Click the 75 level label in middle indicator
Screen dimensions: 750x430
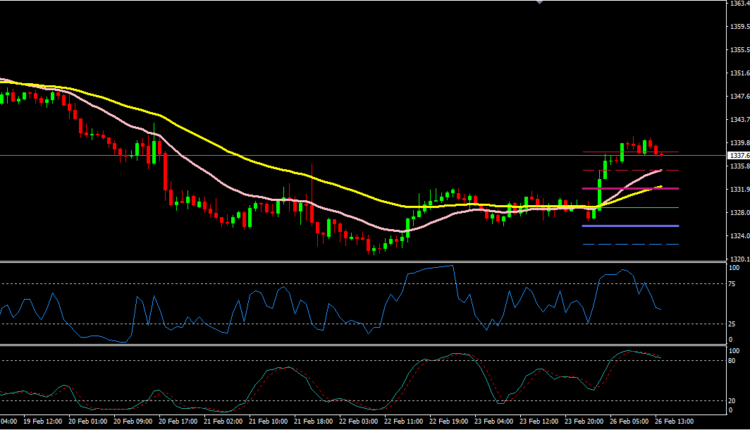(x=733, y=284)
